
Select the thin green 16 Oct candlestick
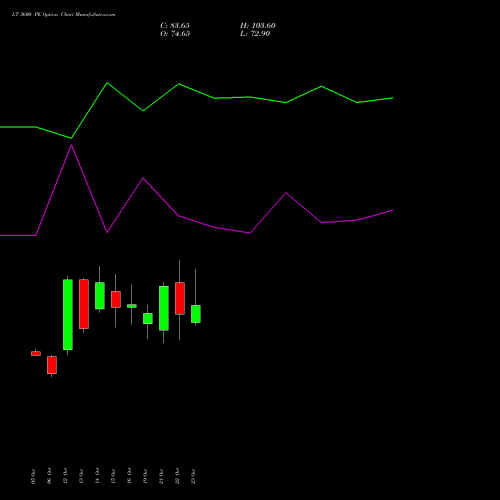click(x=132, y=306)
